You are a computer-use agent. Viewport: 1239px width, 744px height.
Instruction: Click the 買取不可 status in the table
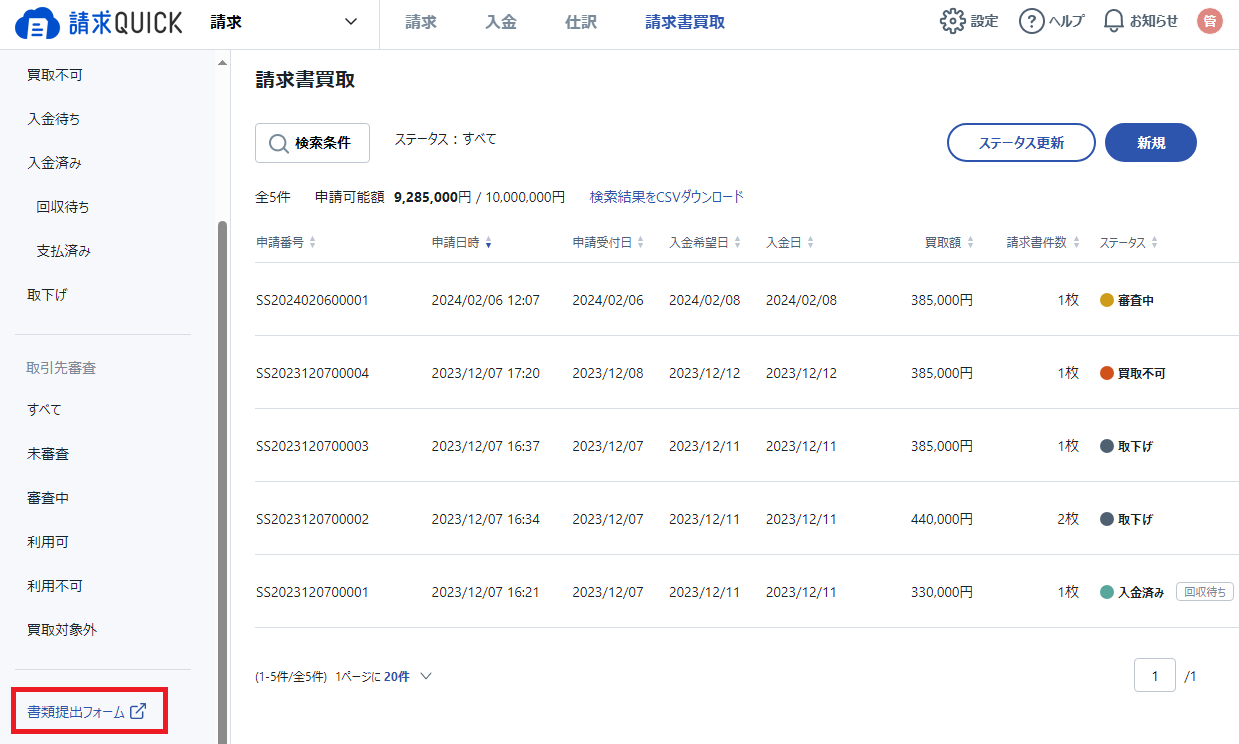tap(1133, 373)
